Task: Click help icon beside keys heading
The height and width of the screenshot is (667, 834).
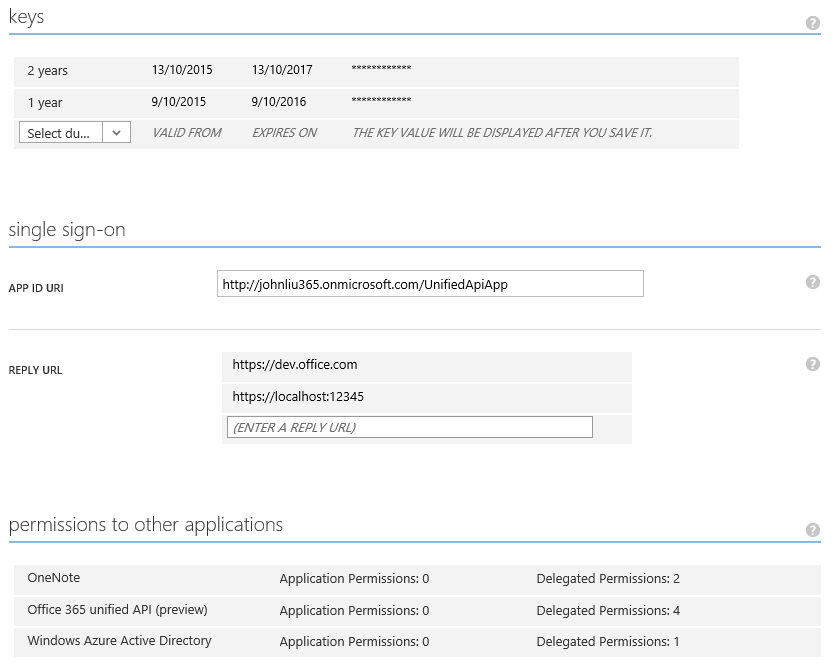Action: tap(813, 23)
